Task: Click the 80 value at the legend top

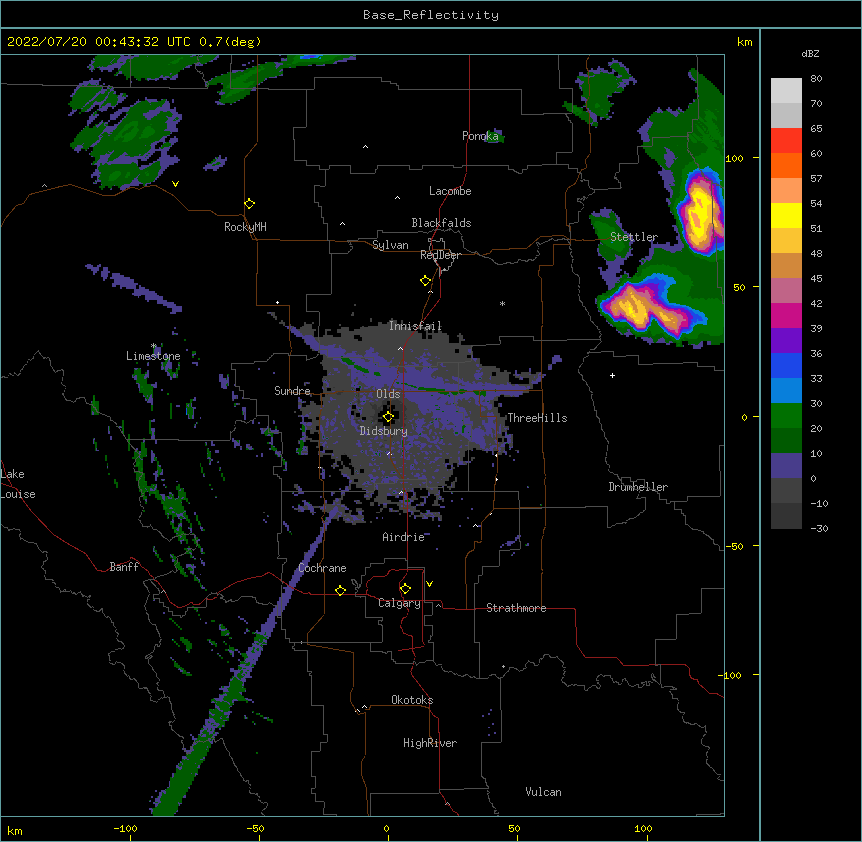Action: tap(816, 79)
